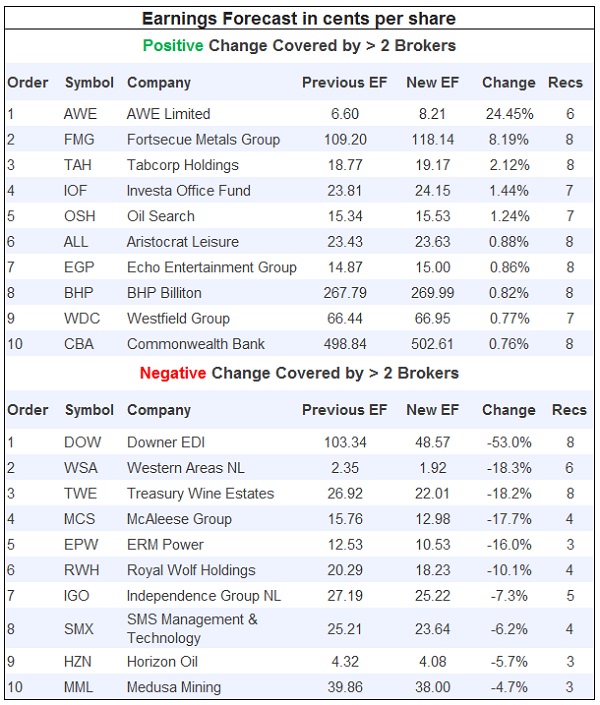Click the Medusa Mining company name
Screen dimensions: 600x705
pyautogui.click(x=175, y=686)
